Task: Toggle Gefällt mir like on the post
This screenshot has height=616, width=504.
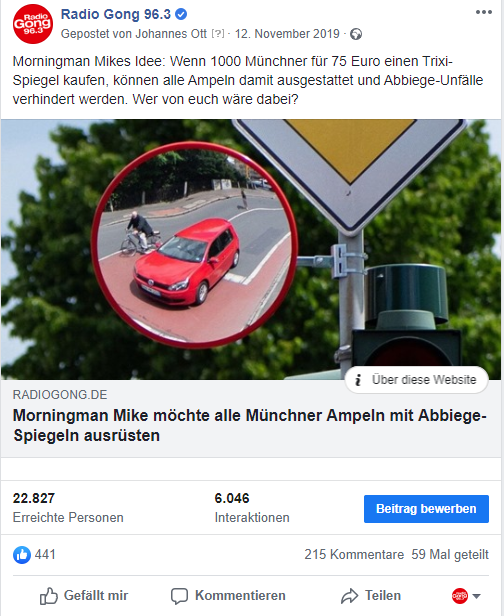Action: [x=84, y=596]
